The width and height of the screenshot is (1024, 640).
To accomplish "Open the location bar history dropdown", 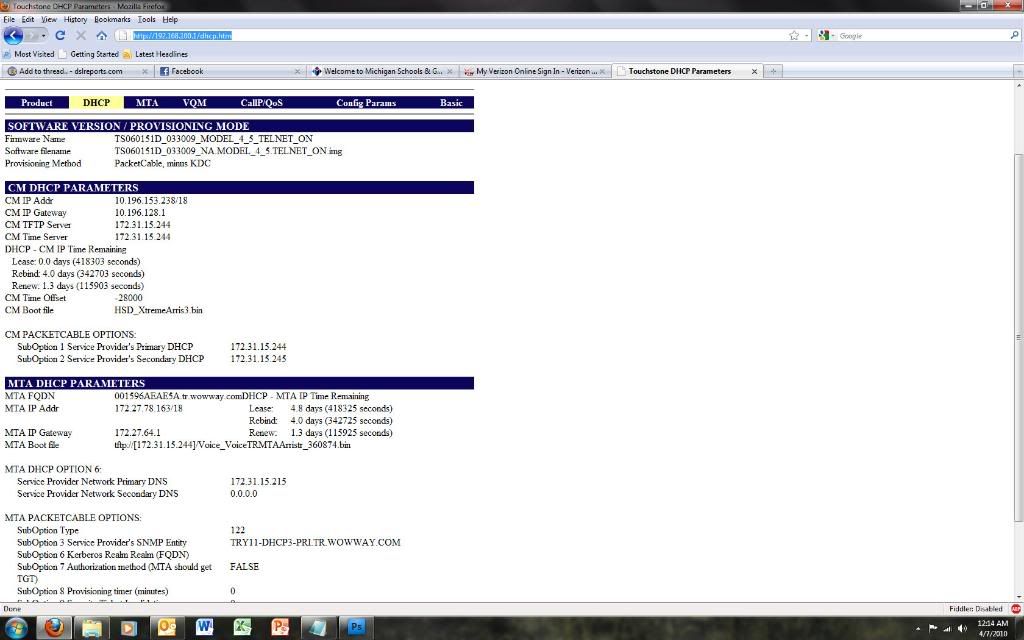I will pyautogui.click(x=807, y=35).
